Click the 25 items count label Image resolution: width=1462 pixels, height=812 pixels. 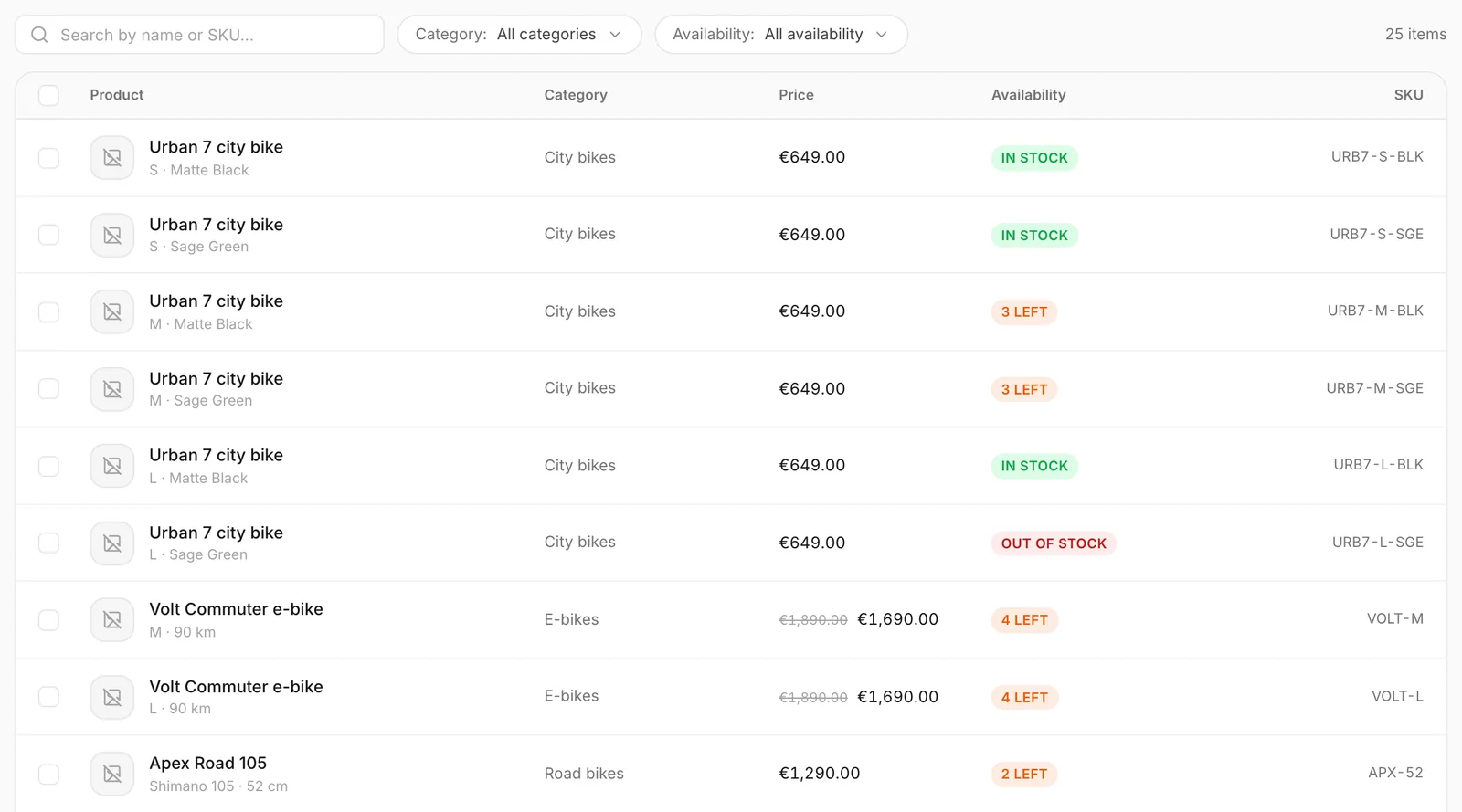pyautogui.click(x=1415, y=34)
